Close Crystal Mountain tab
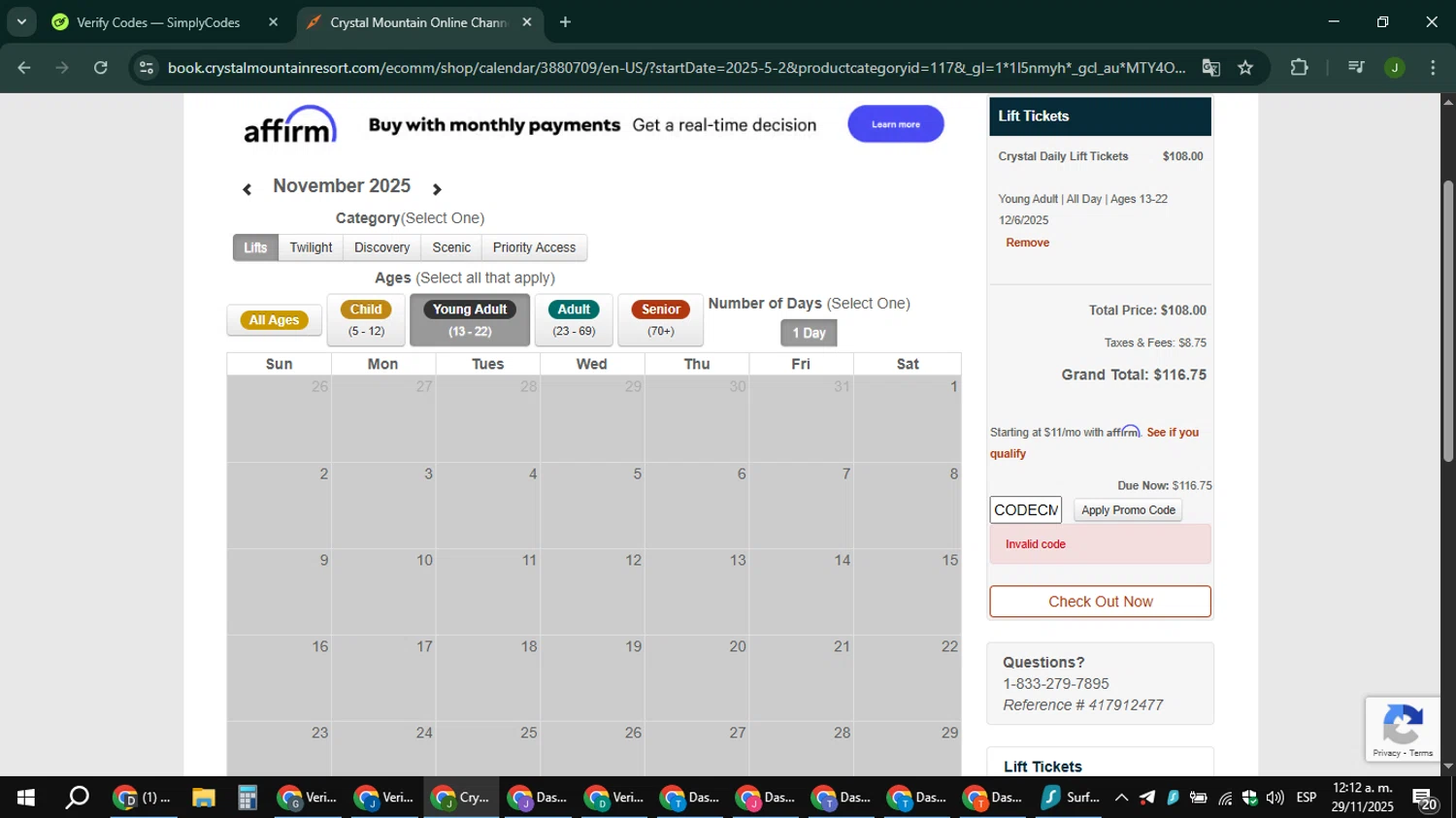 [527, 22]
